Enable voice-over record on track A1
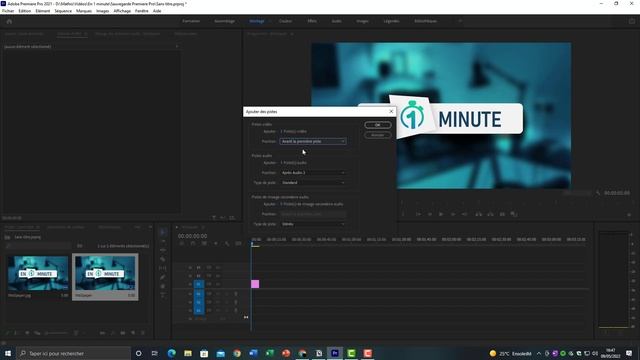 point(236,294)
